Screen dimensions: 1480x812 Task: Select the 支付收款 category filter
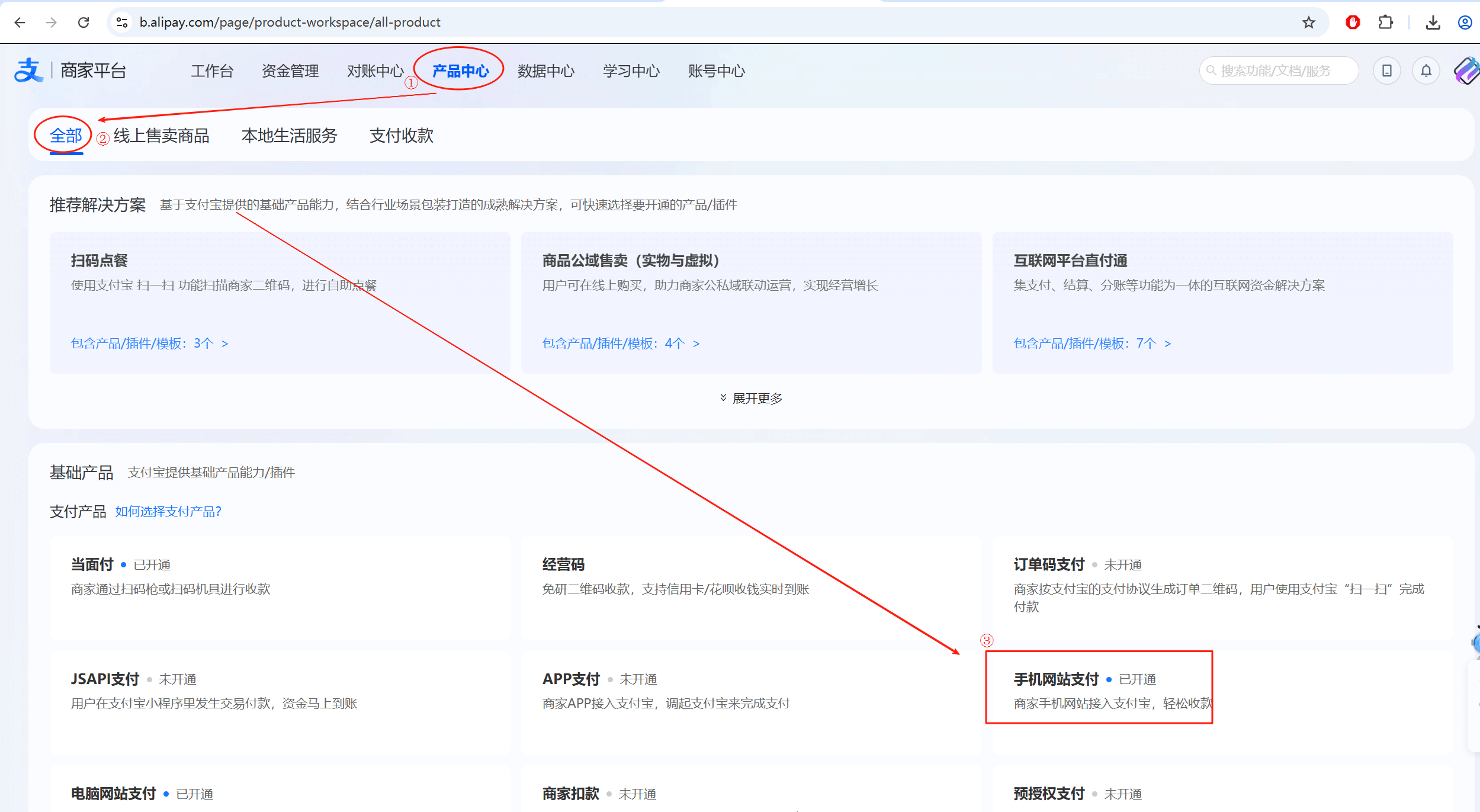click(x=401, y=135)
